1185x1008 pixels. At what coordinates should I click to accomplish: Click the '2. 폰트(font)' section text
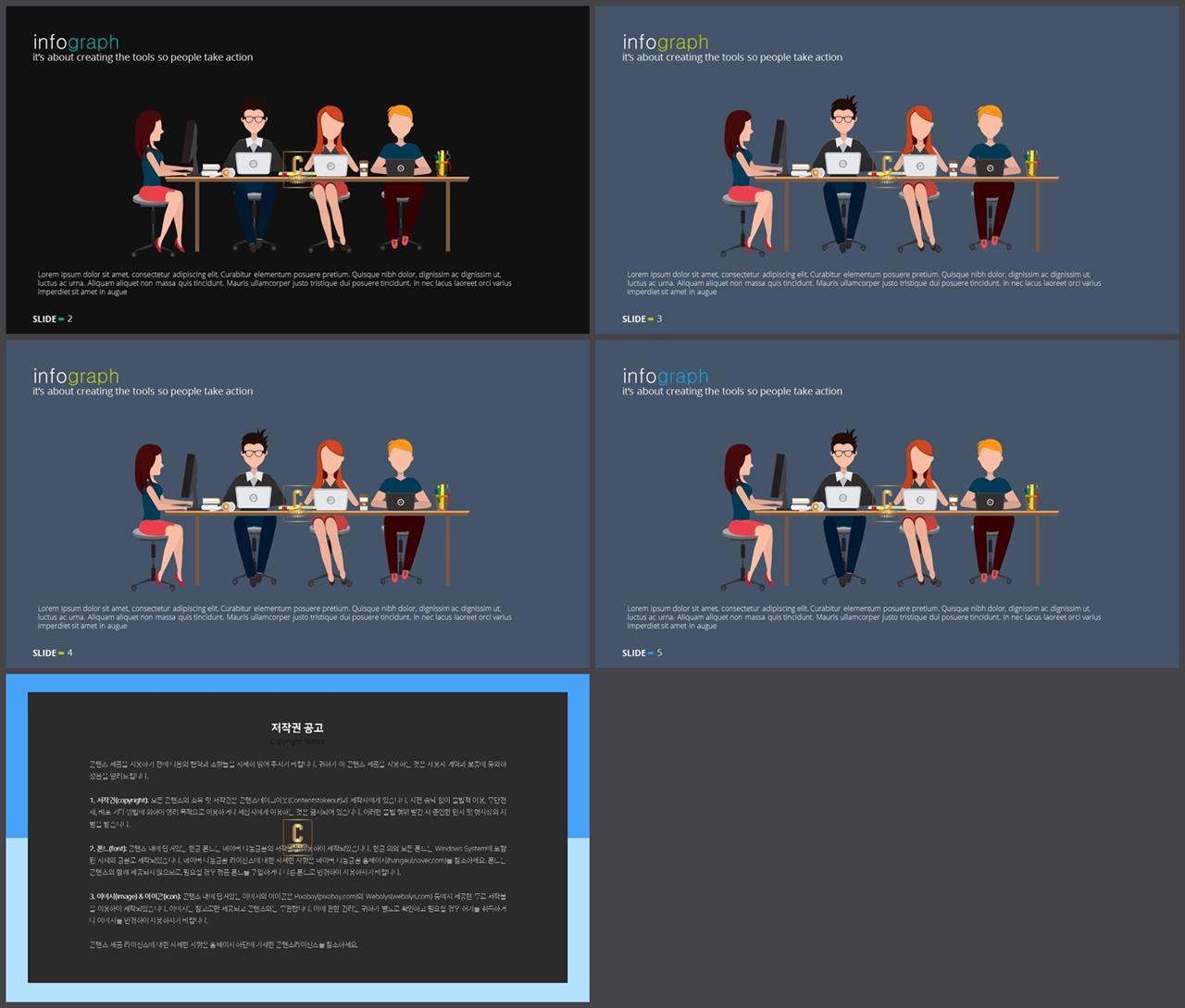pyautogui.click(x=297, y=860)
